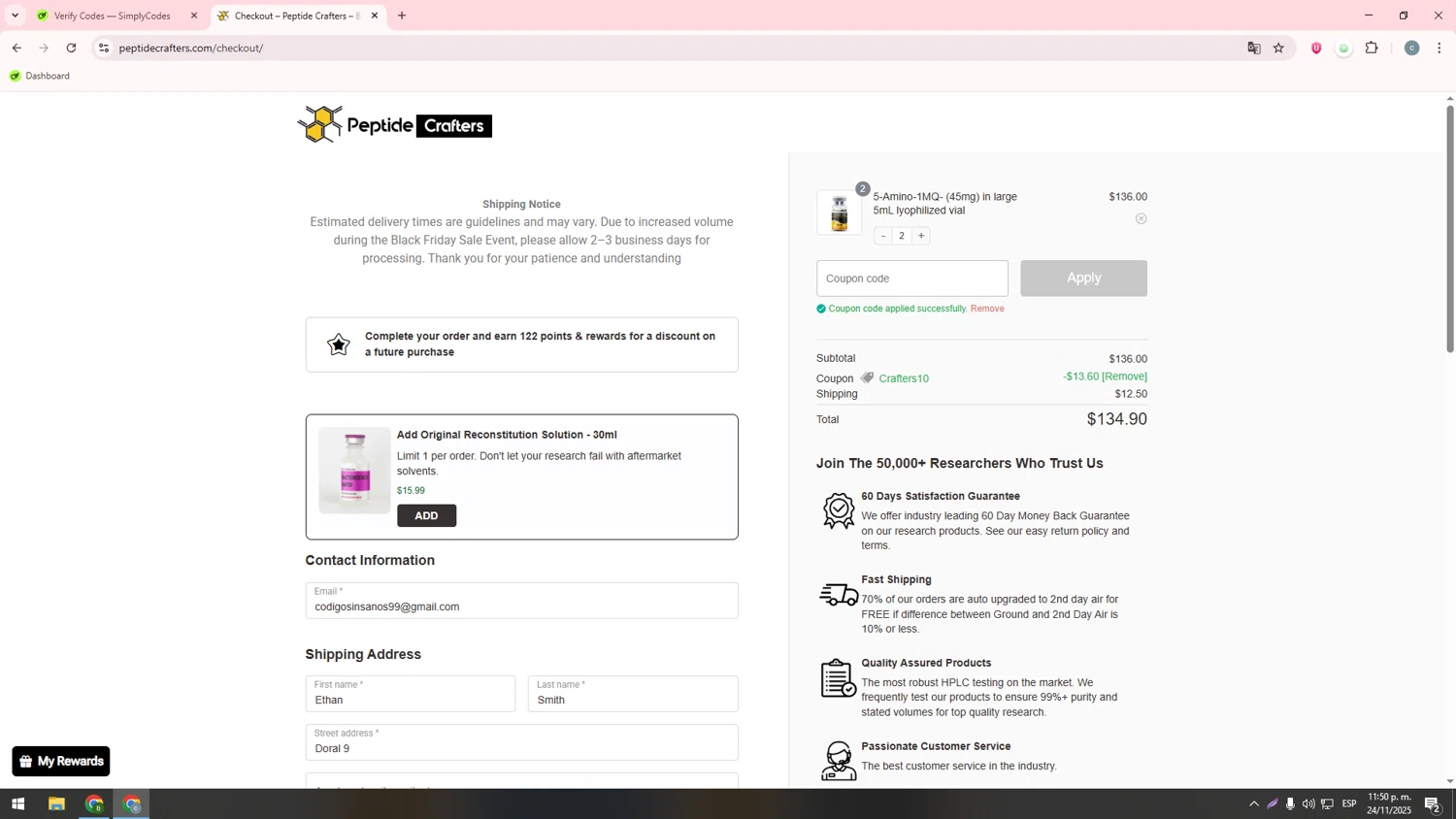Select the Checkout Peptide Crafters tab

(x=296, y=16)
